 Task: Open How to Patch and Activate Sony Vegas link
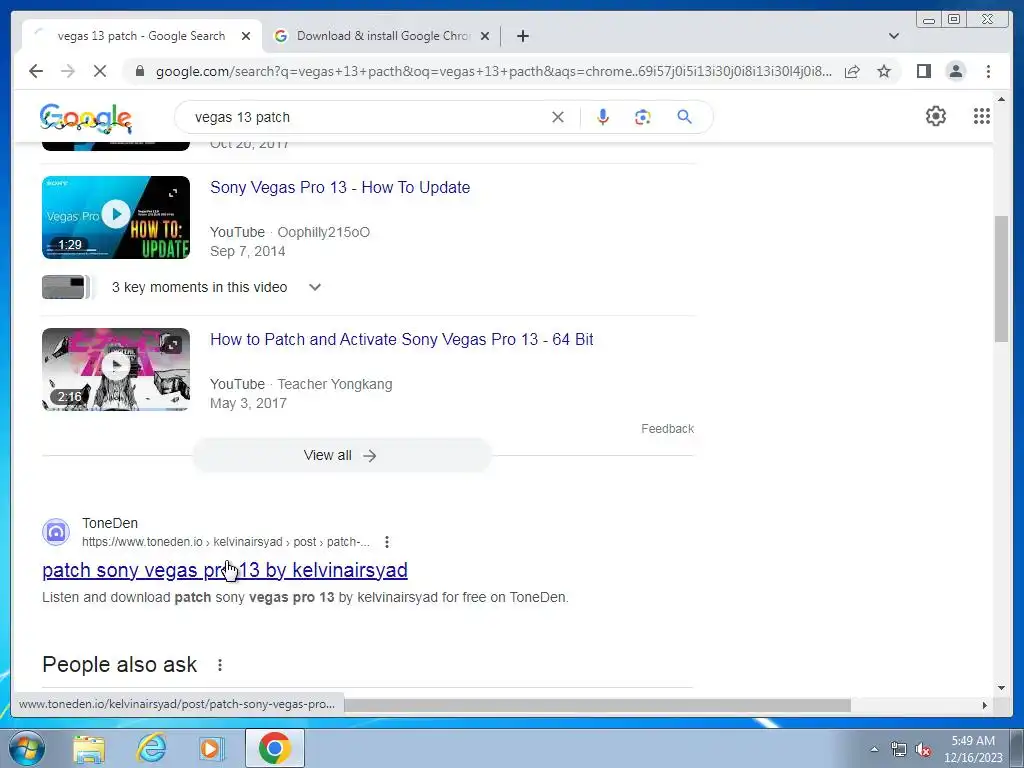click(402, 340)
